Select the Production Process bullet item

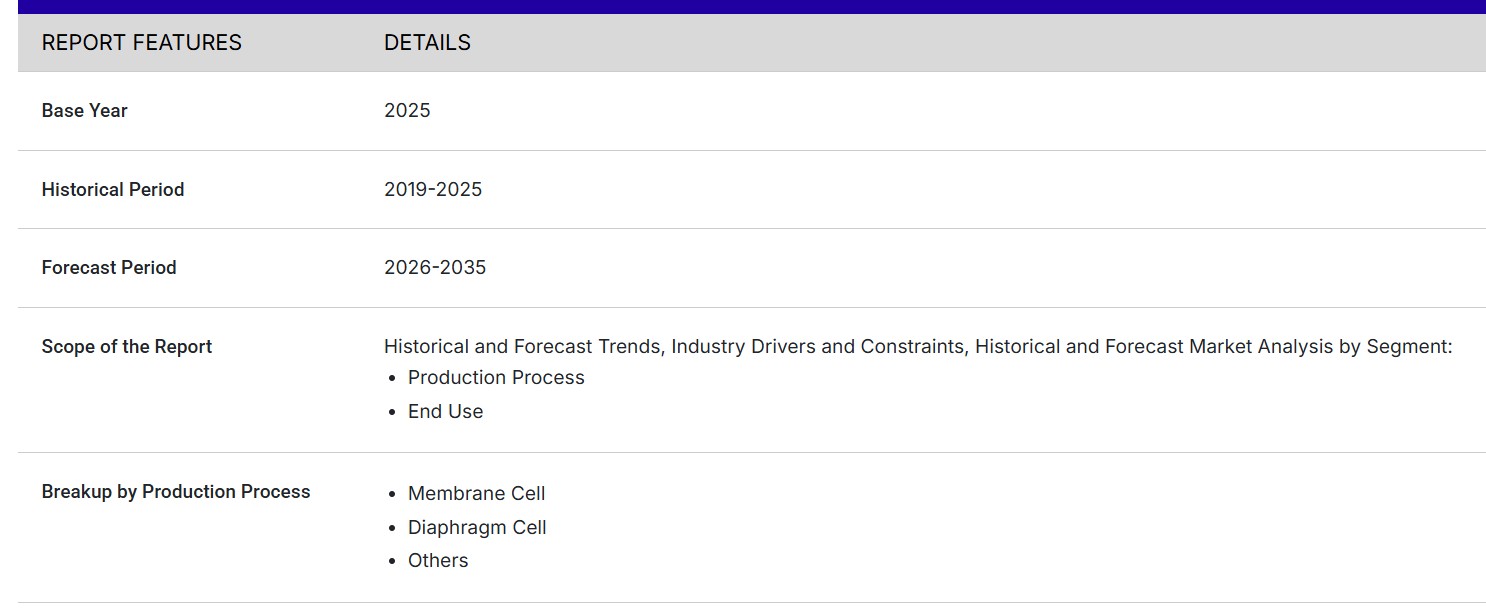point(496,378)
